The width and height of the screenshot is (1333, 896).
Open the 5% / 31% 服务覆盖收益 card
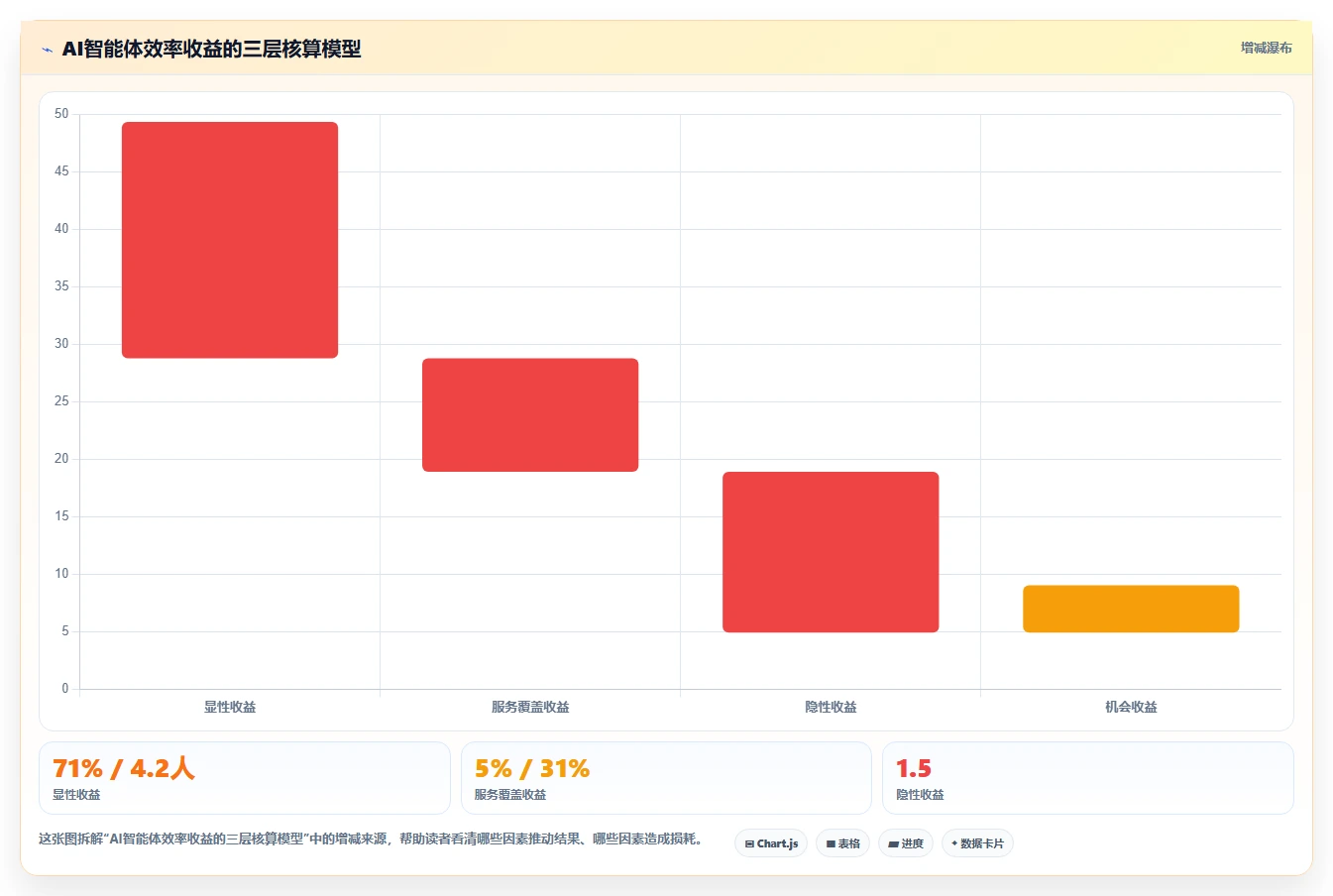[x=666, y=778]
